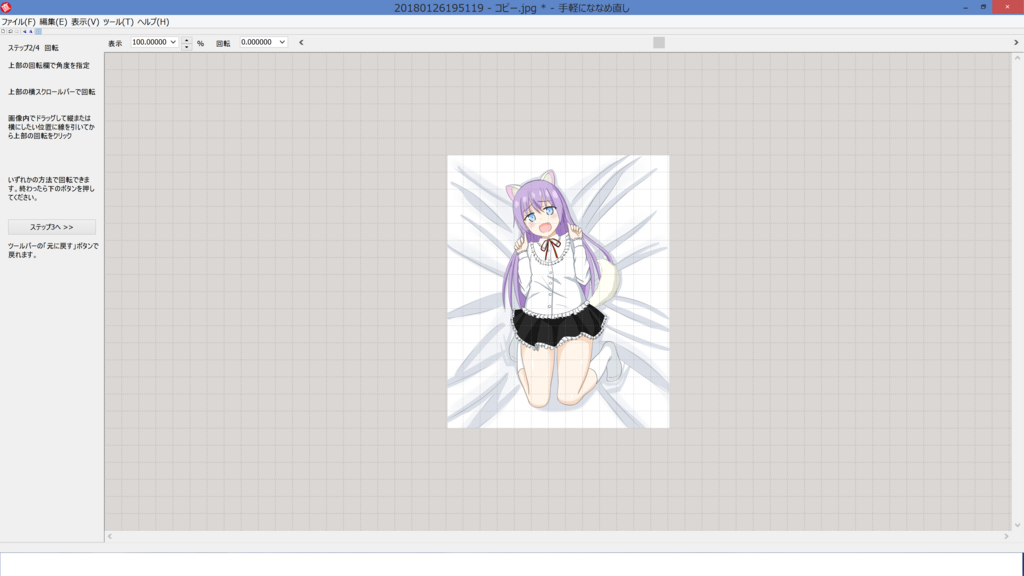The image size is (1024, 576).
Task: Click the new file toolbar icon
Action: click(x=3, y=31)
